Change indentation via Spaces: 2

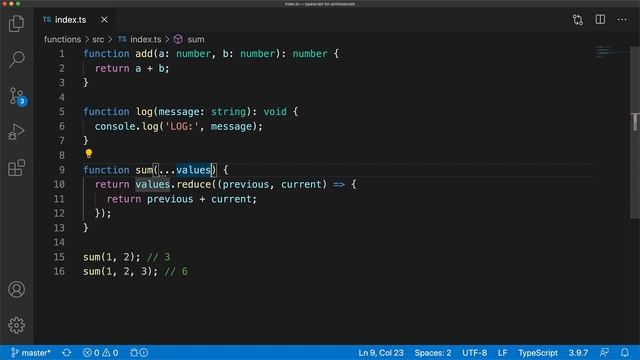coord(433,353)
